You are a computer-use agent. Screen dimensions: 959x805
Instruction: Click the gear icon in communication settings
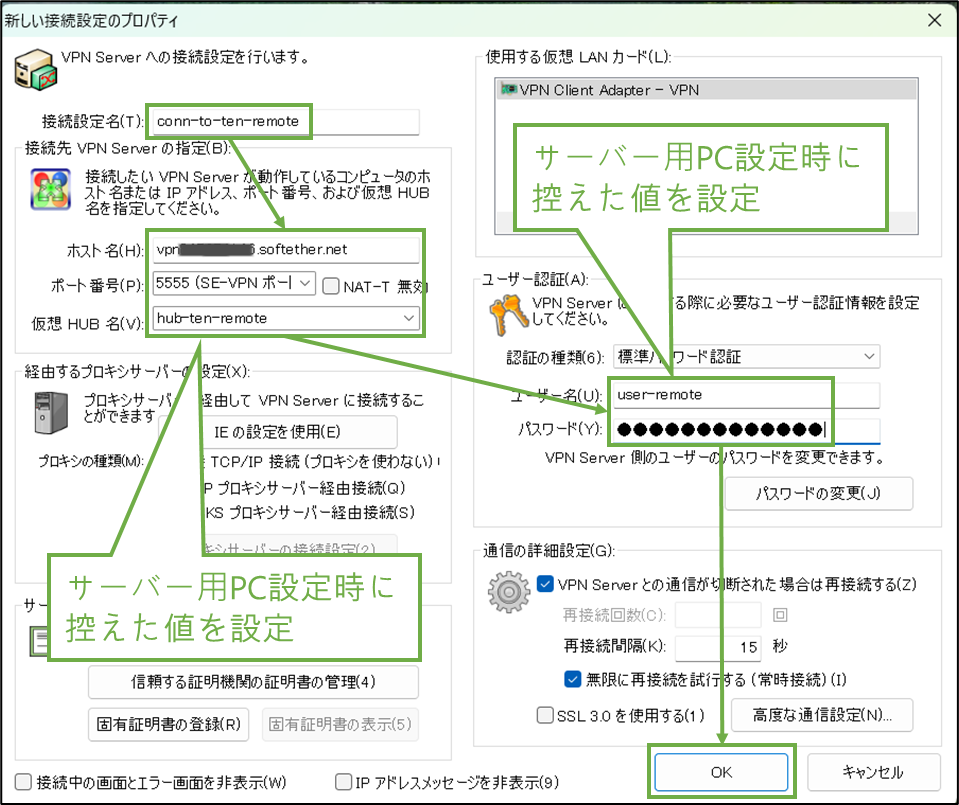pyautogui.click(x=509, y=592)
